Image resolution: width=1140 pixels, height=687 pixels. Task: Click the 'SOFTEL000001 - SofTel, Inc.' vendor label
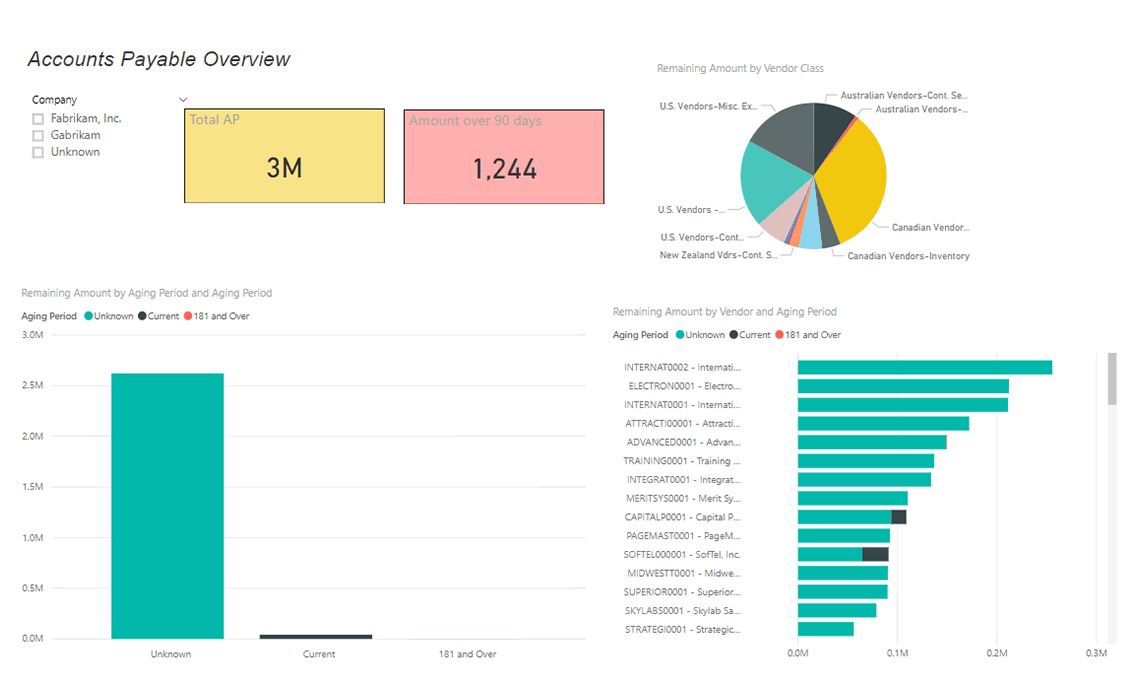click(x=681, y=555)
